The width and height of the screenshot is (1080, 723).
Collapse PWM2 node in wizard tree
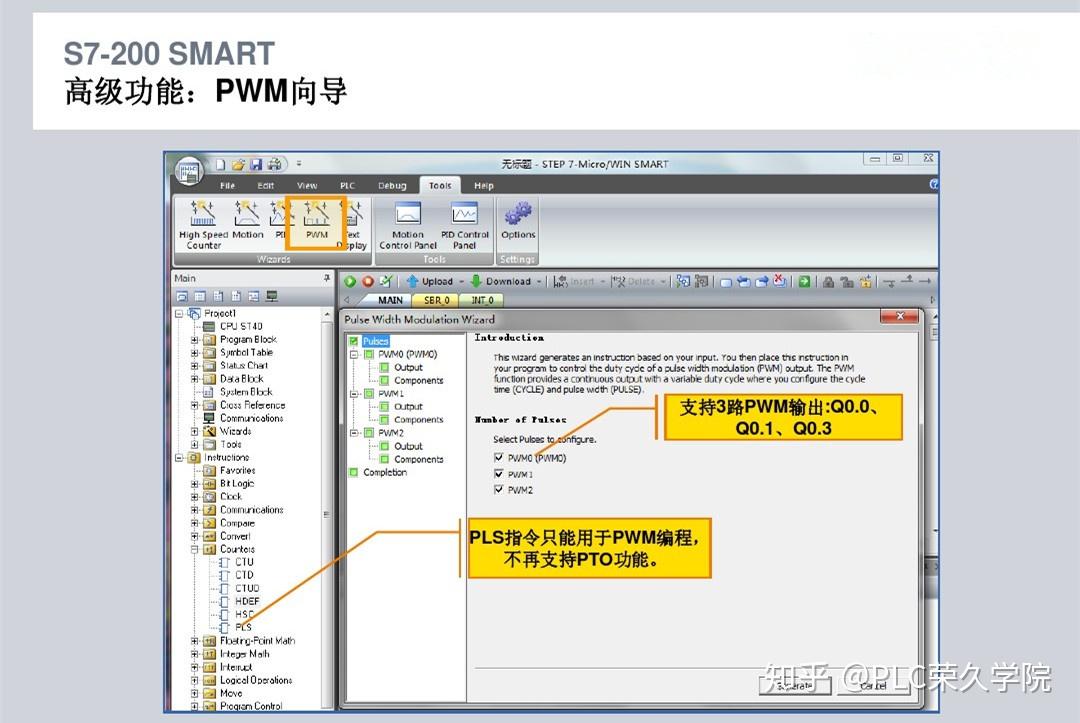click(353, 433)
